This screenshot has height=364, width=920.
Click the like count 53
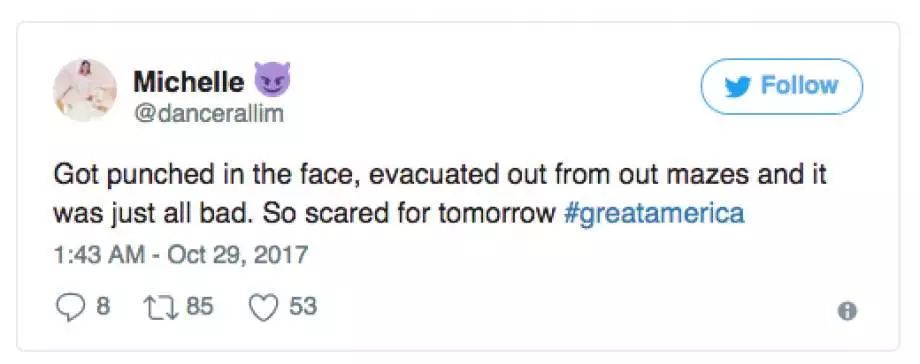(x=303, y=306)
